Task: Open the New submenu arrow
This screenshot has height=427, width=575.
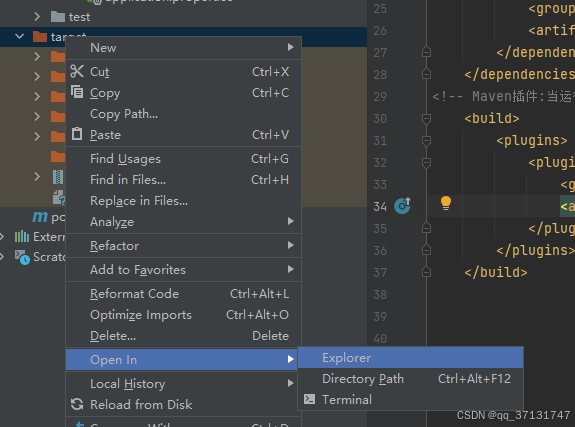Action: coord(290,47)
